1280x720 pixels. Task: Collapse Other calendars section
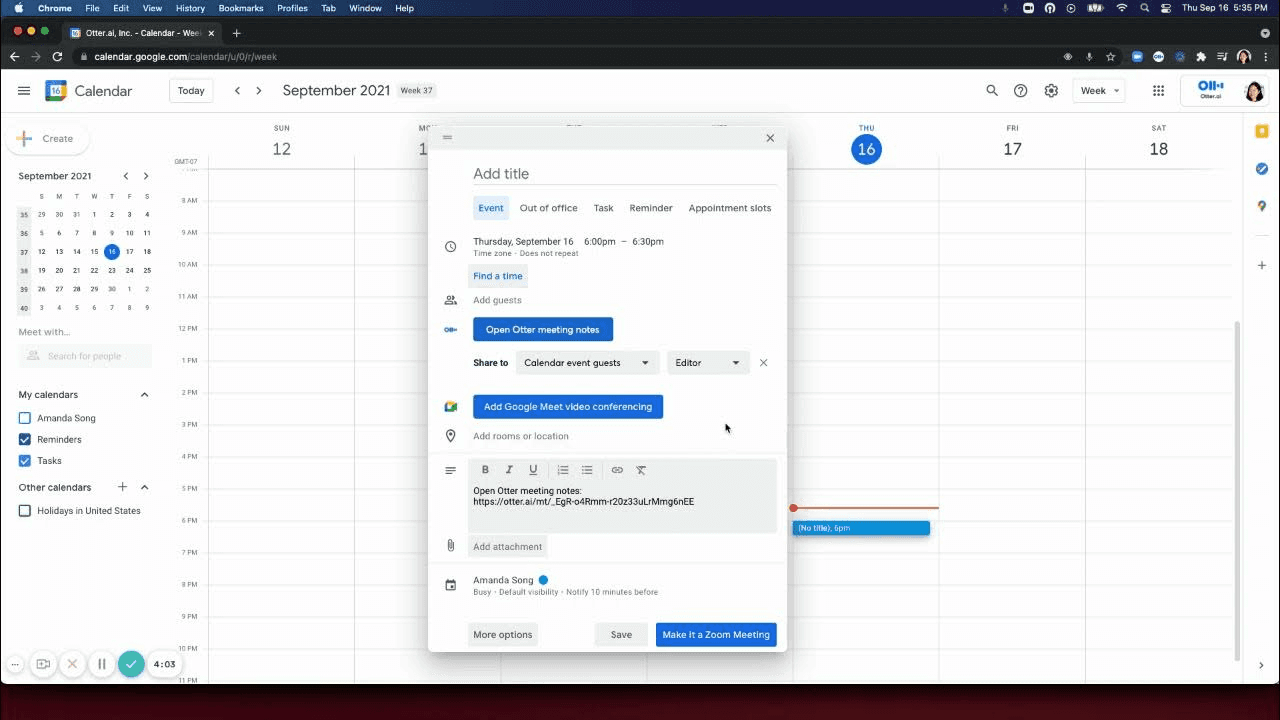[x=144, y=487]
